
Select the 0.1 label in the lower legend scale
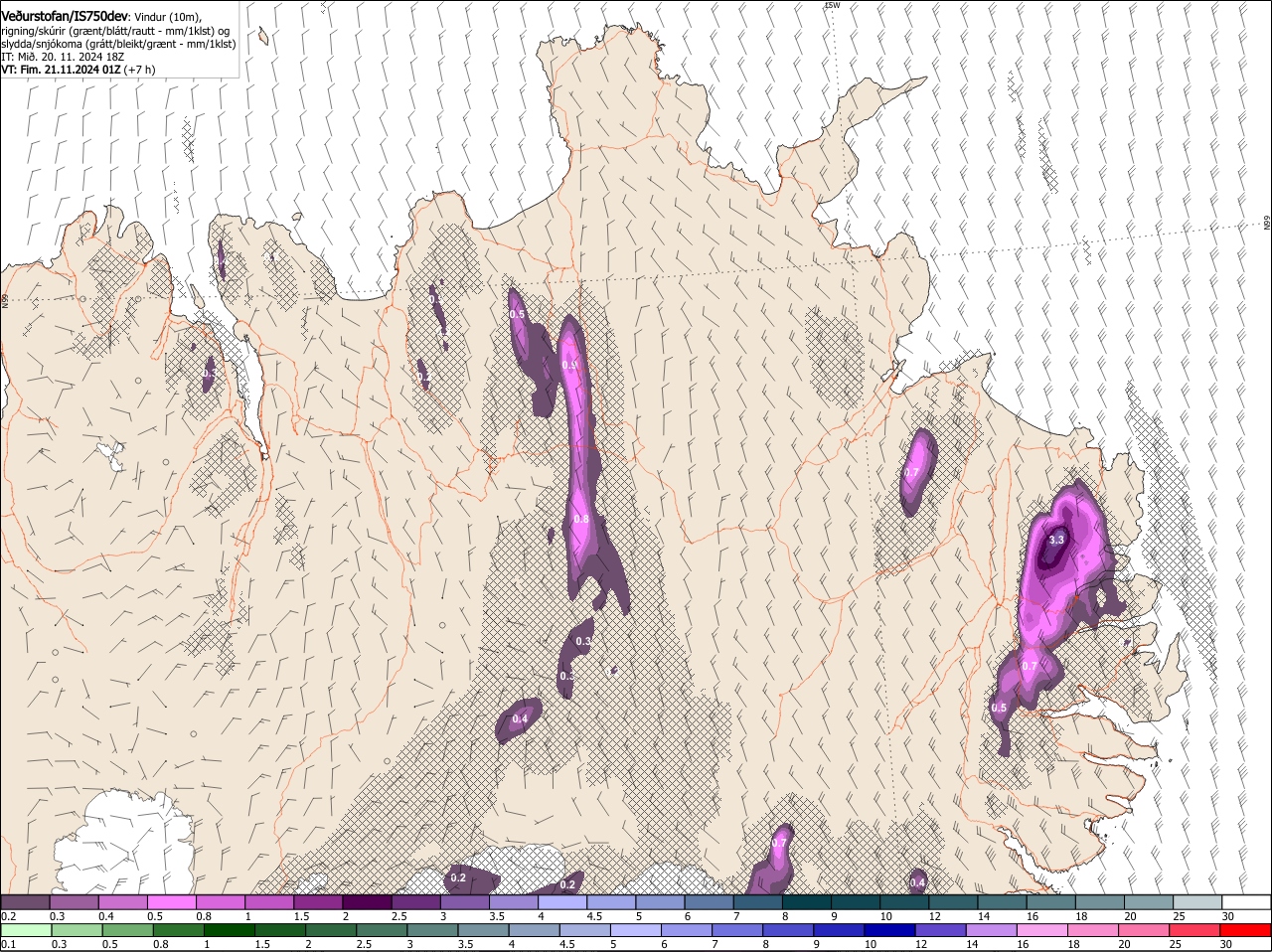click(x=8, y=944)
